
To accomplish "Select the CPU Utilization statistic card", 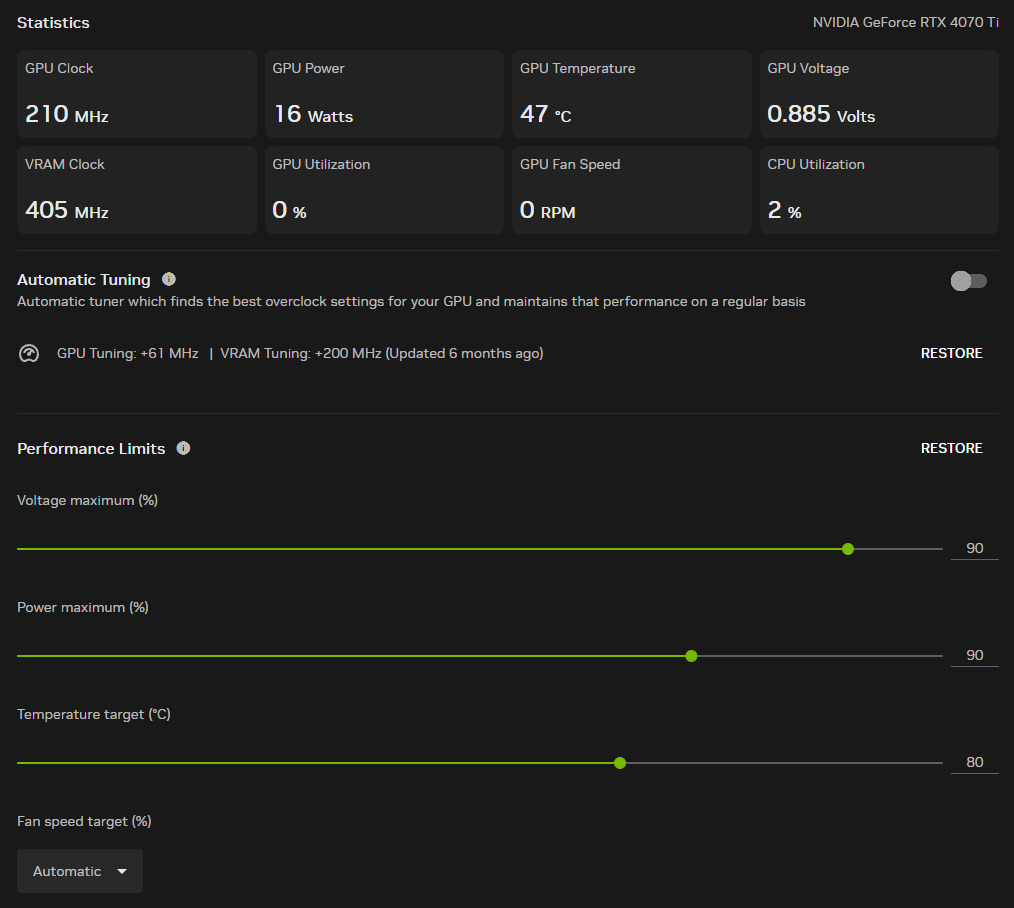I will 879,190.
